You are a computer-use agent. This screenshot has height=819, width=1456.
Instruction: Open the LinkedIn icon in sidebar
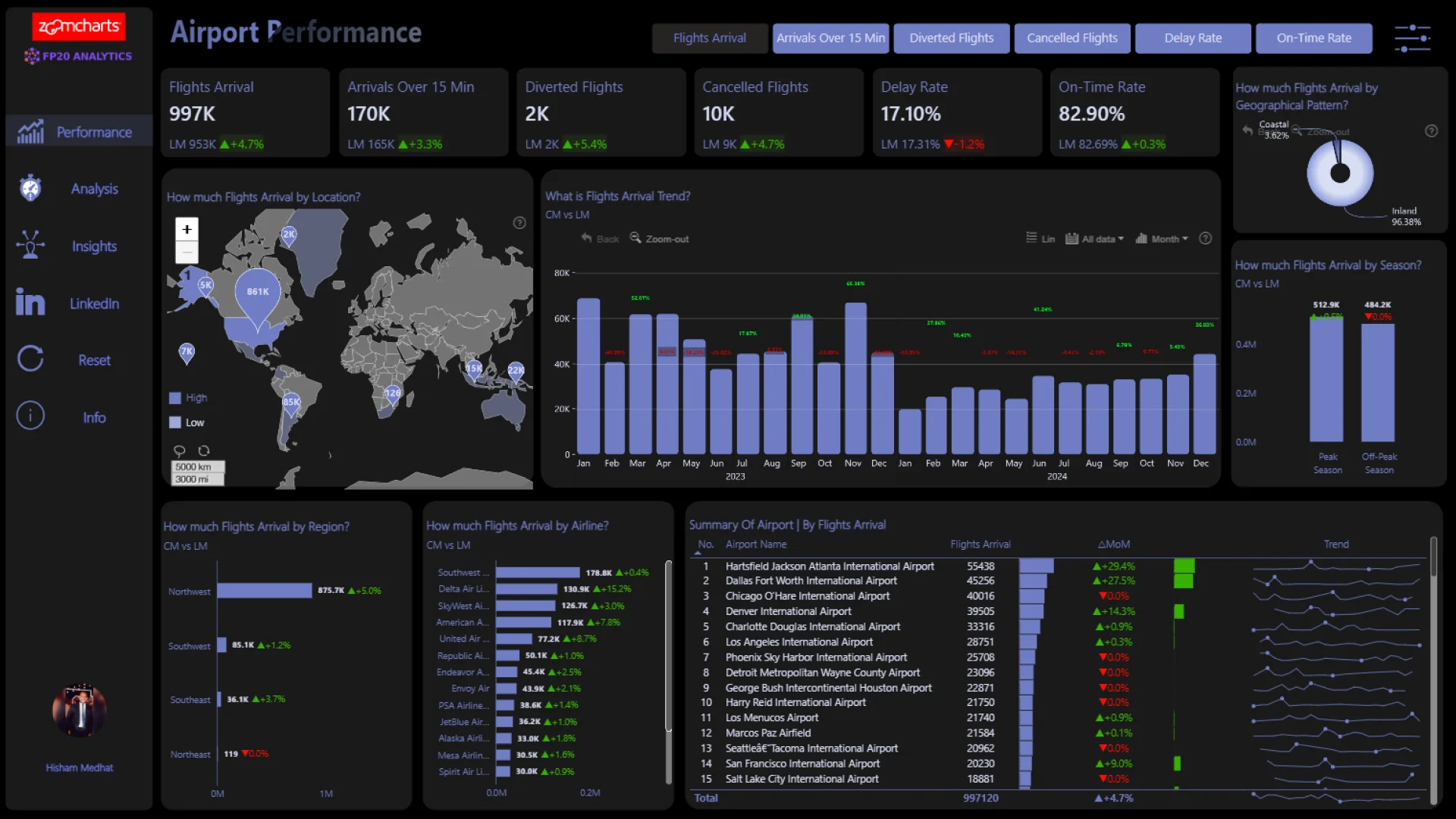(x=30, y=302)
